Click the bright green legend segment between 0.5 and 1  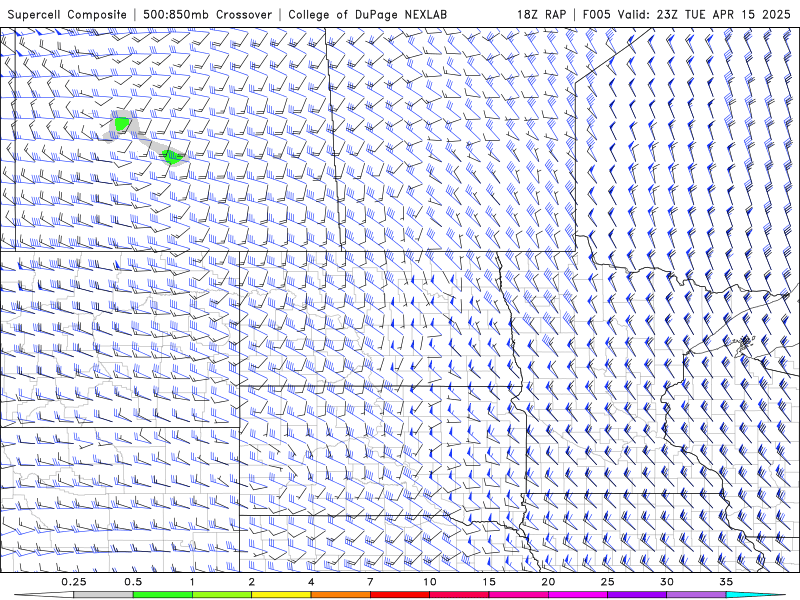pos(163,595)
